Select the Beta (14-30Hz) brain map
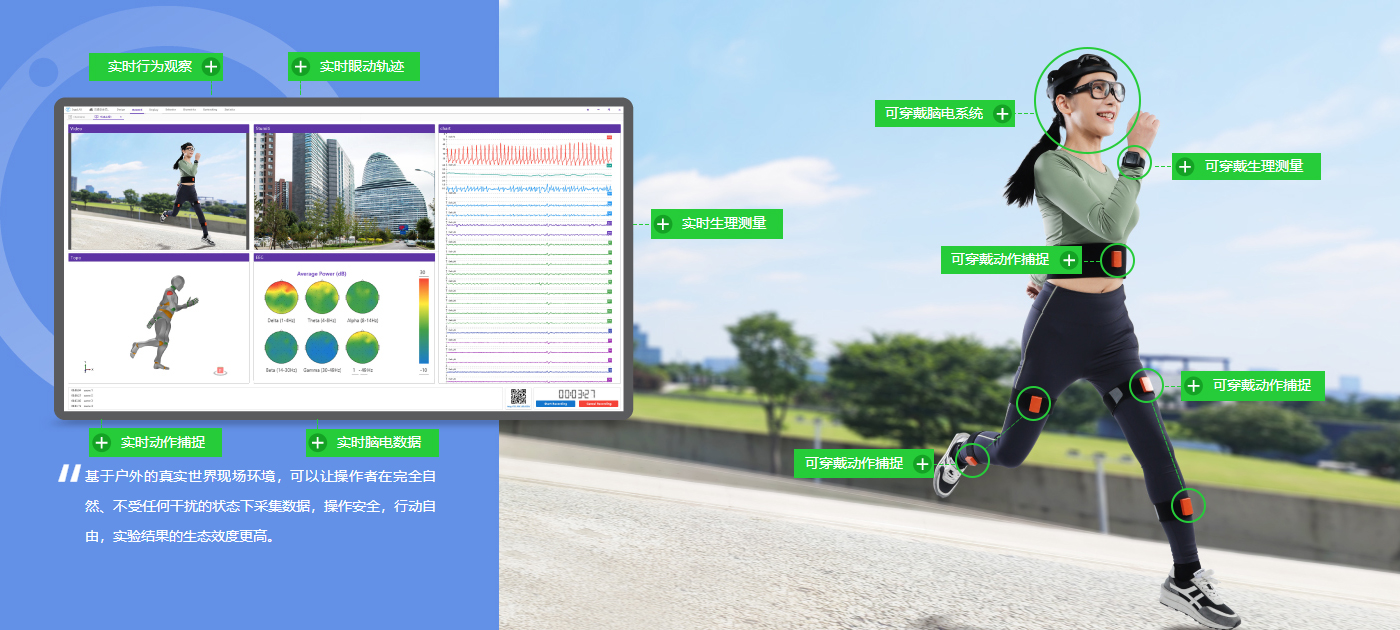This screenshot has height=630, width=1400. coord(282,347)
